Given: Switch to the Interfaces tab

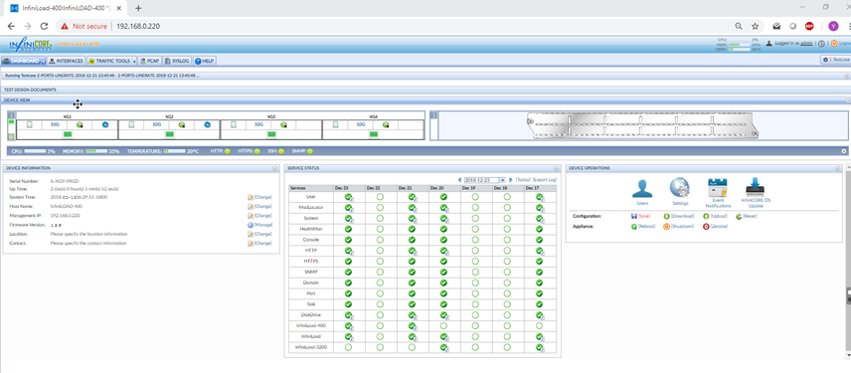Looking at the screenshot, I should point(66,61).
